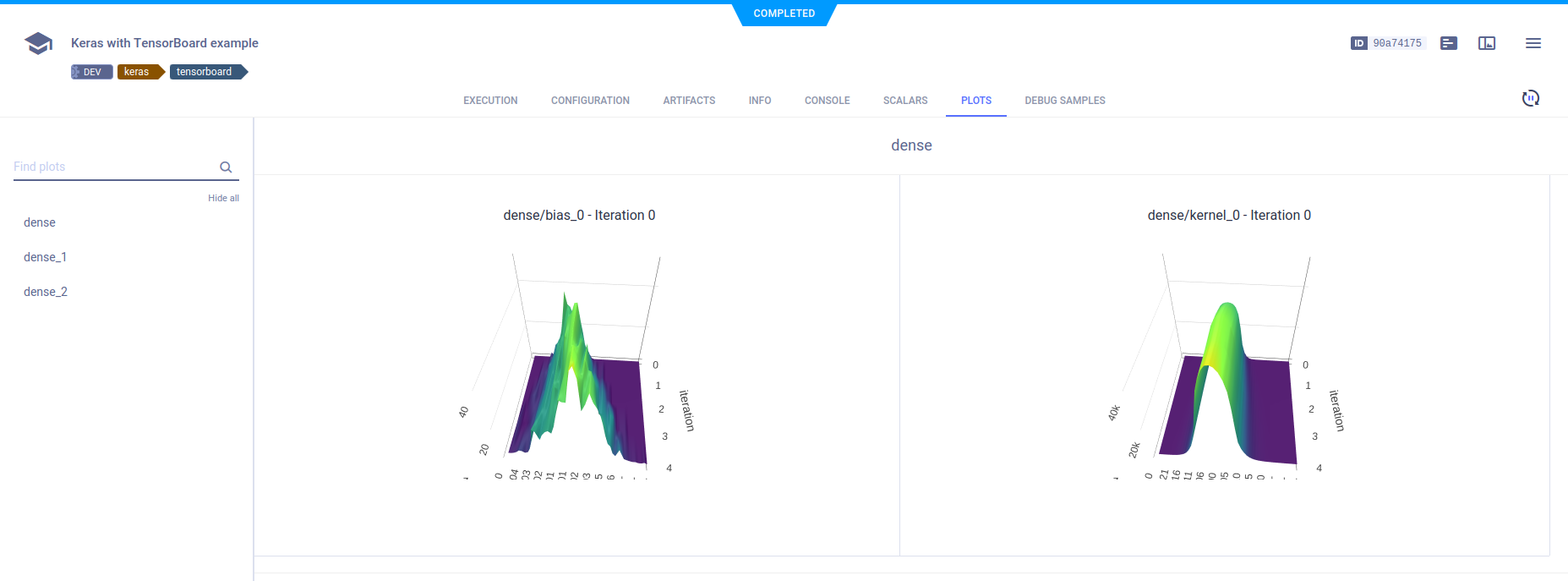The height and width of the screenshot is (581, 1568).
Task: Click the results panel view icon
Action: pos(1486,43)
